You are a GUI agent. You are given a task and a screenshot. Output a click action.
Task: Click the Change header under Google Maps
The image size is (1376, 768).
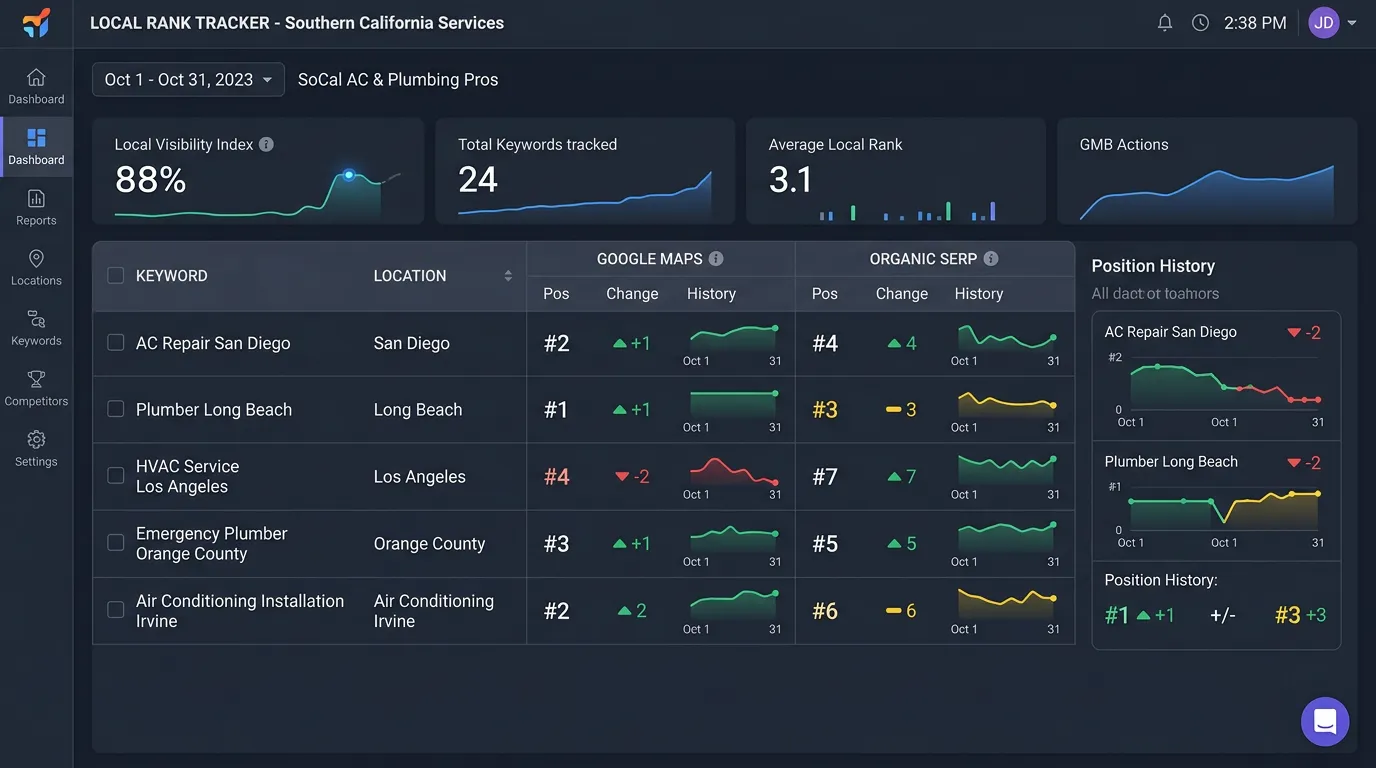pyautogui.click(x=632, y=294)
